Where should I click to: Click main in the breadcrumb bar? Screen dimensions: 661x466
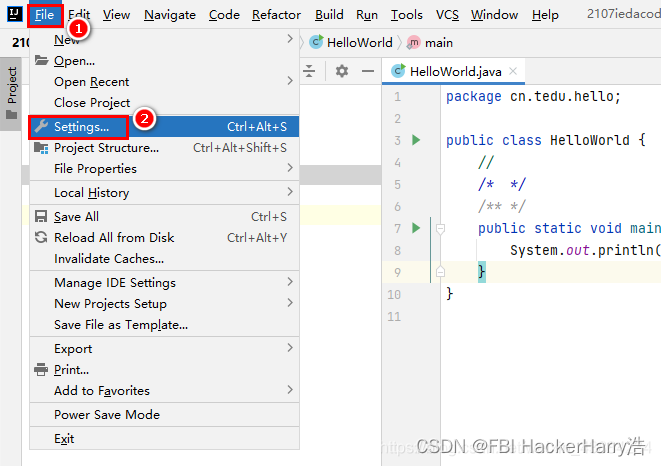pos(439,43)
